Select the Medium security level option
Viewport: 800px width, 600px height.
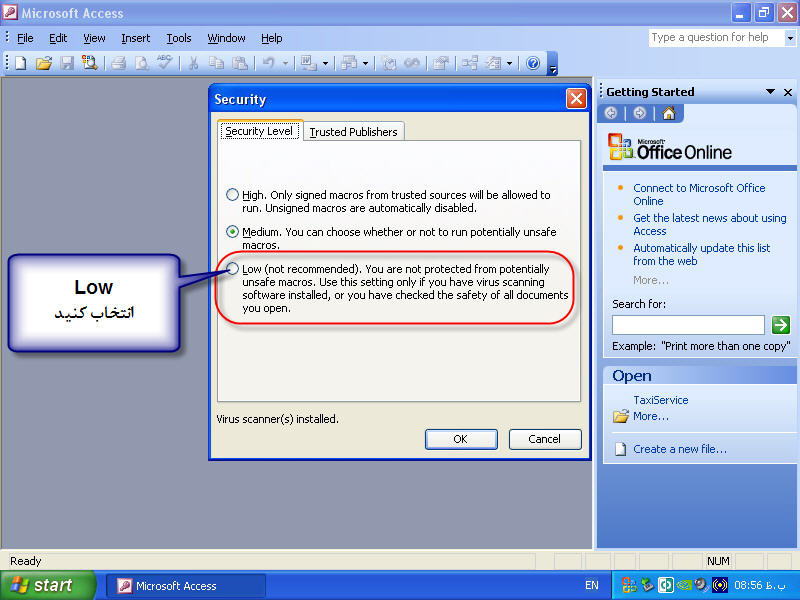pos(232,232)
